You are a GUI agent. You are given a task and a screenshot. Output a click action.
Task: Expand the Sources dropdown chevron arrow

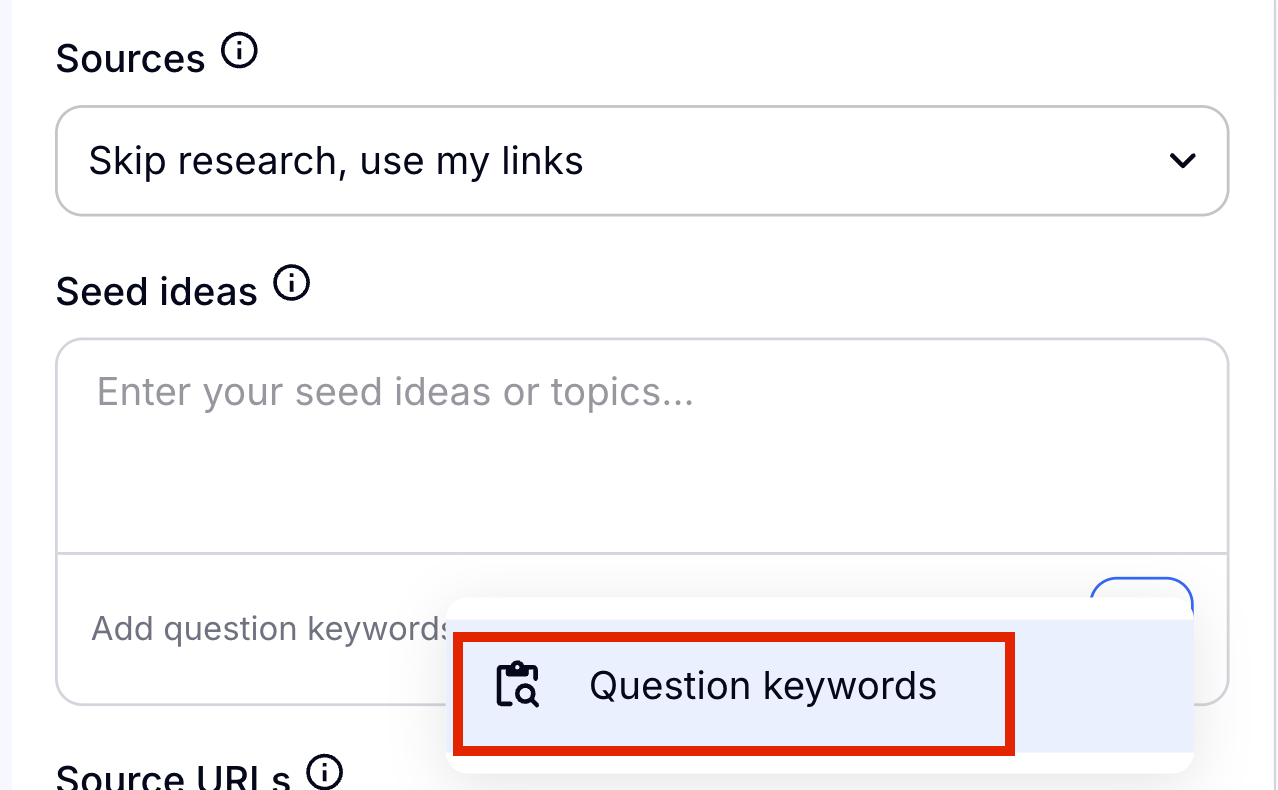(x=1183, y=160)
